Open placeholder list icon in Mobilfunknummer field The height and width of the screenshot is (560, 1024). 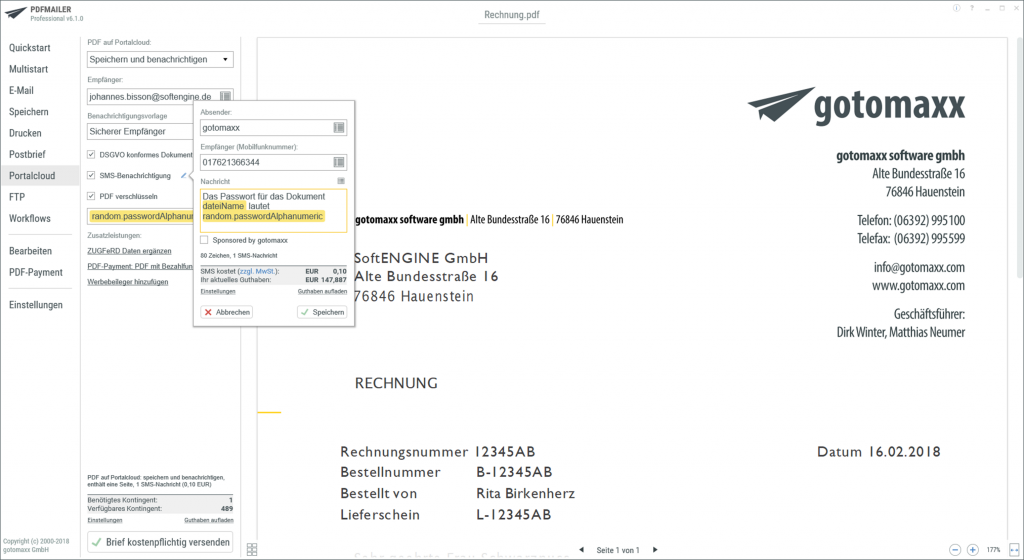pos(339,163)
